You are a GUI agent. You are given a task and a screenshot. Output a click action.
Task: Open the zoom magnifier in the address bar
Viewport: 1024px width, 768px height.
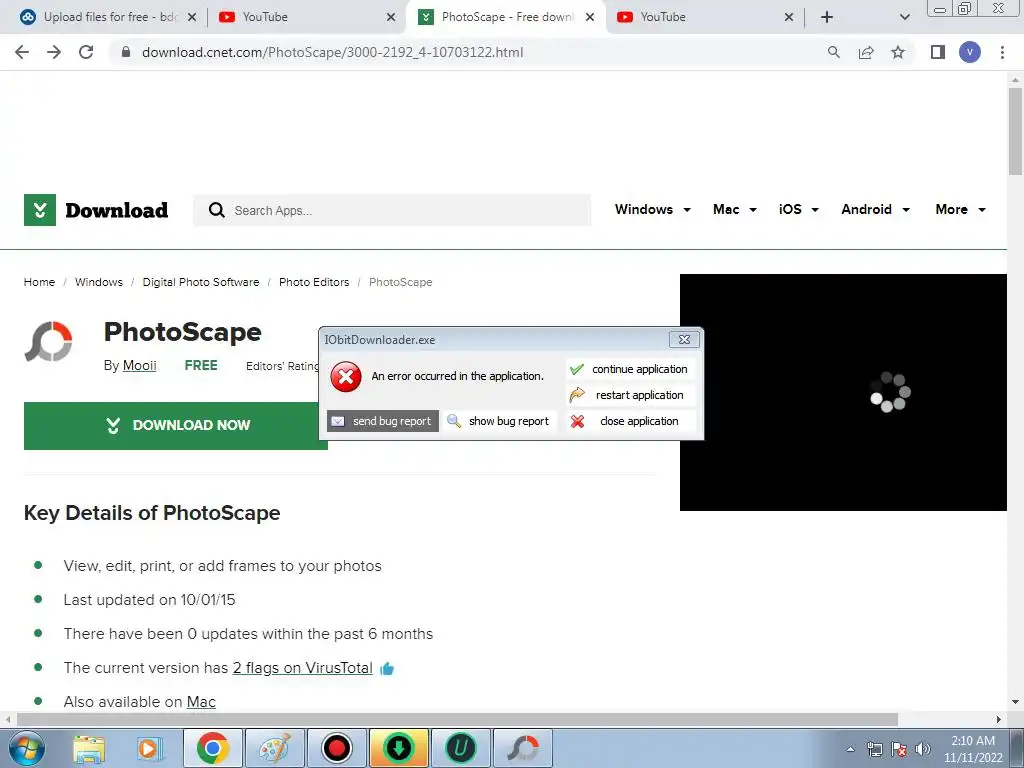[833, 52]
